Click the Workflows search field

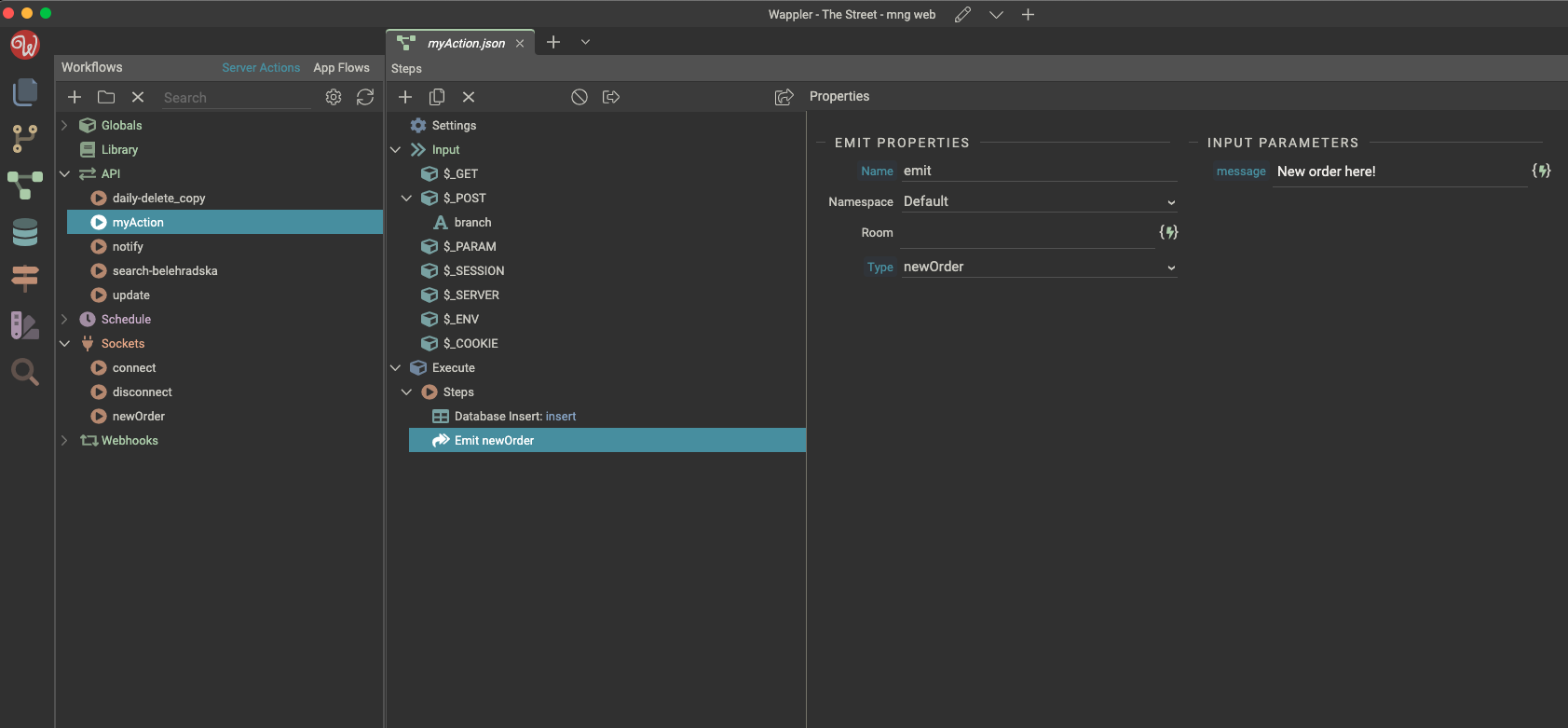click(237, 98)
